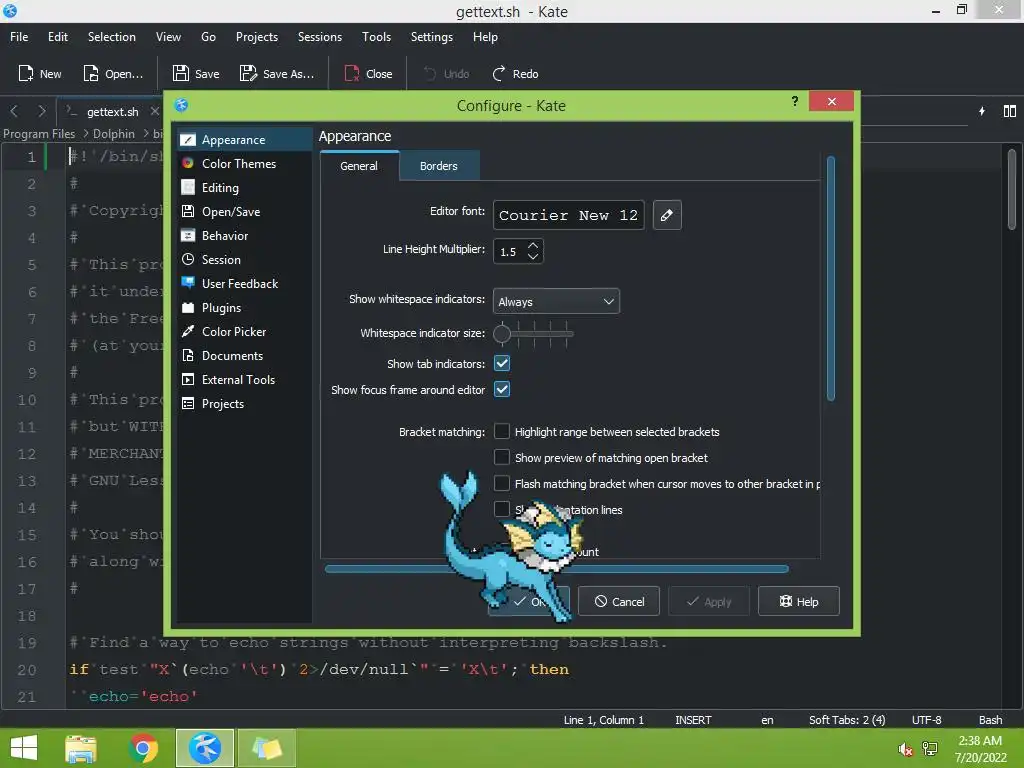1024x768 pixels.
Task: Click the split view icon in Kate
Action: coord(1010,111)
